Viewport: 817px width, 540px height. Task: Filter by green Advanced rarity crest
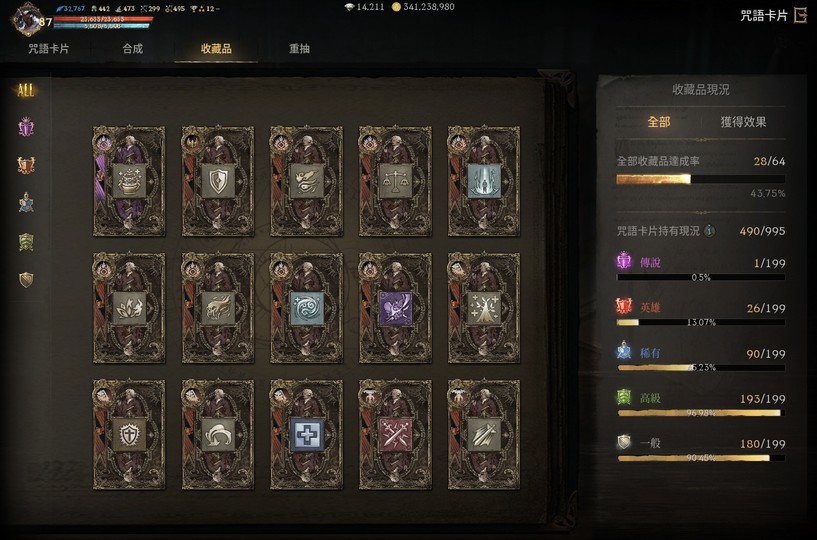(26, 241)
